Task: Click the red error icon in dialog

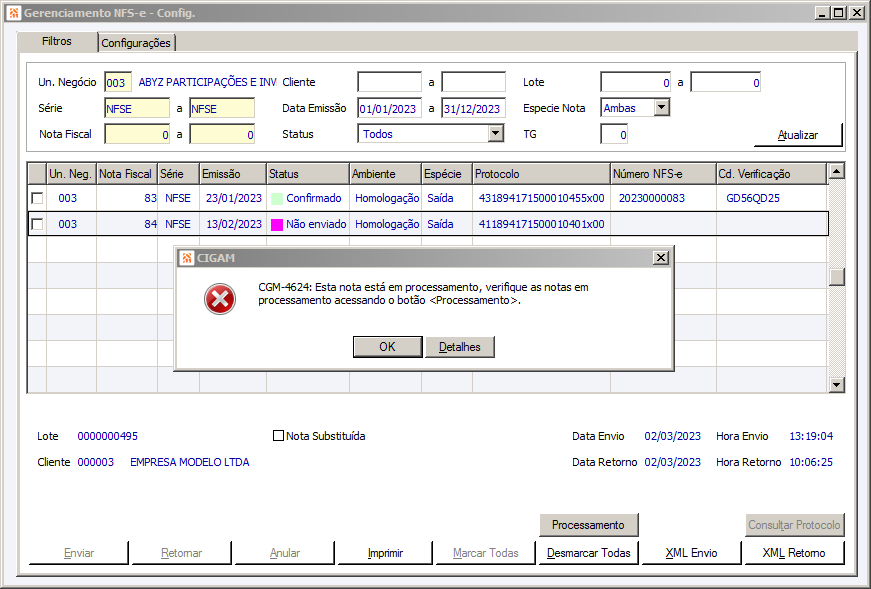Action: tap(220, 299)
